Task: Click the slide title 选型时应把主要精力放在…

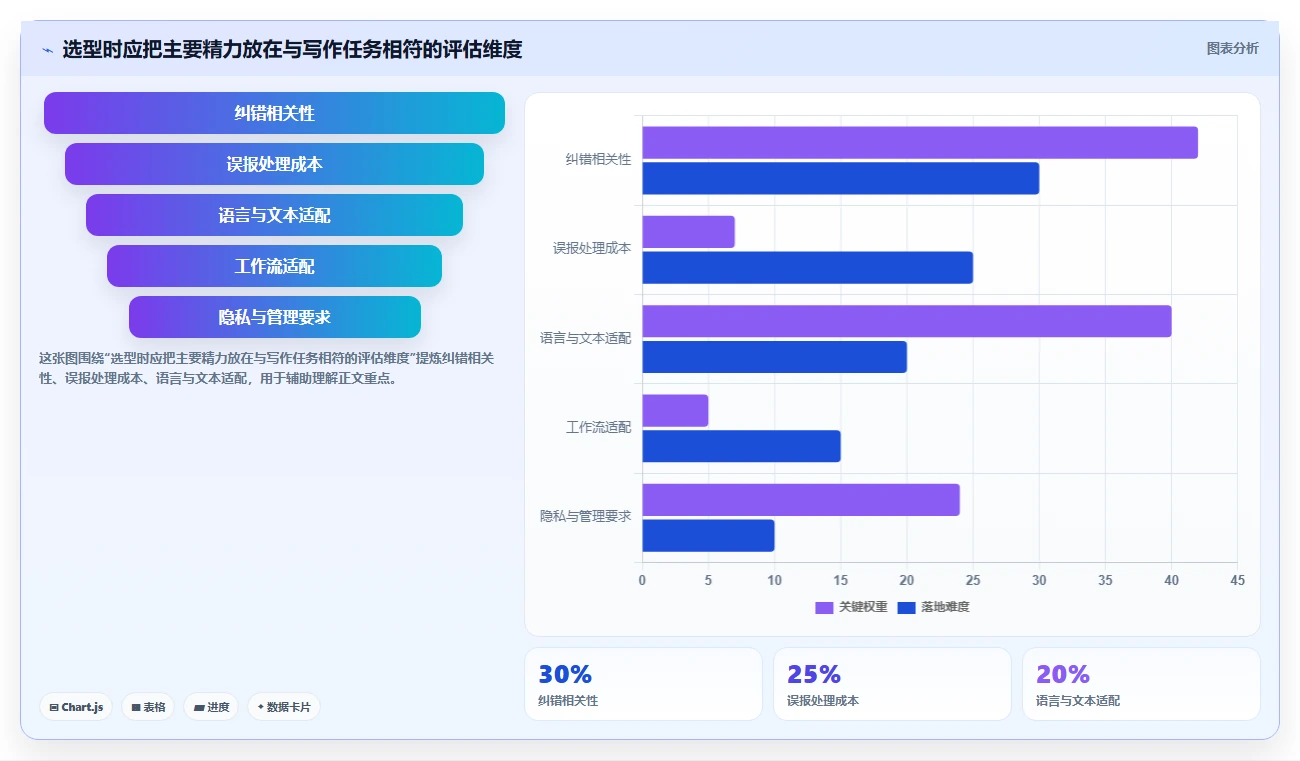Action: [292, 49]
